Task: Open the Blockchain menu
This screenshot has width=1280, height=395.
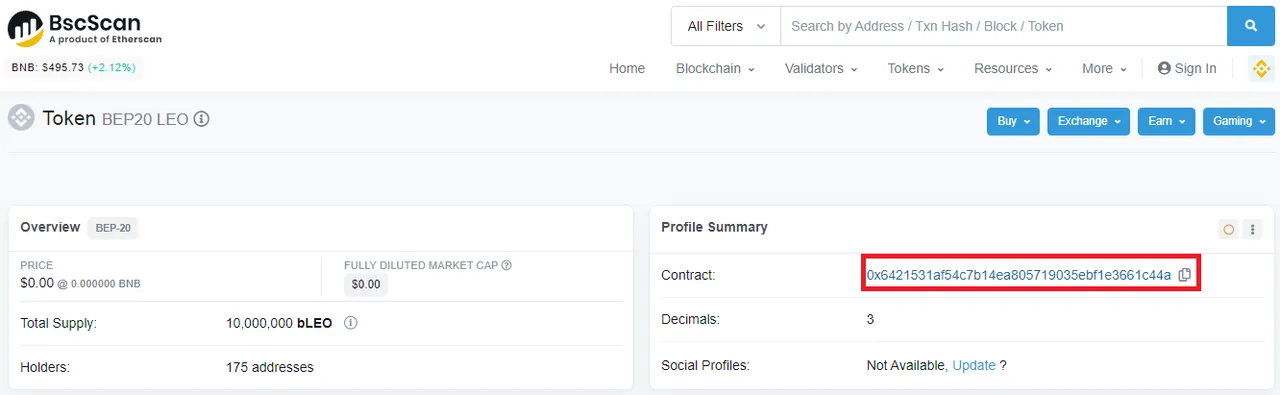Action: [715, 68]
